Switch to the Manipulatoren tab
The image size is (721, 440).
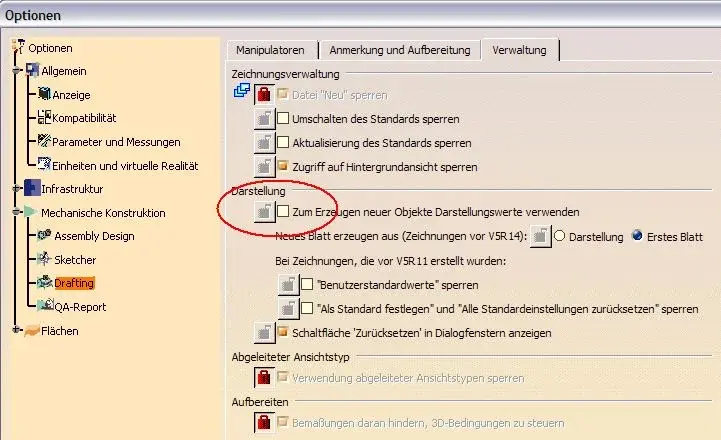pos(272,49)
